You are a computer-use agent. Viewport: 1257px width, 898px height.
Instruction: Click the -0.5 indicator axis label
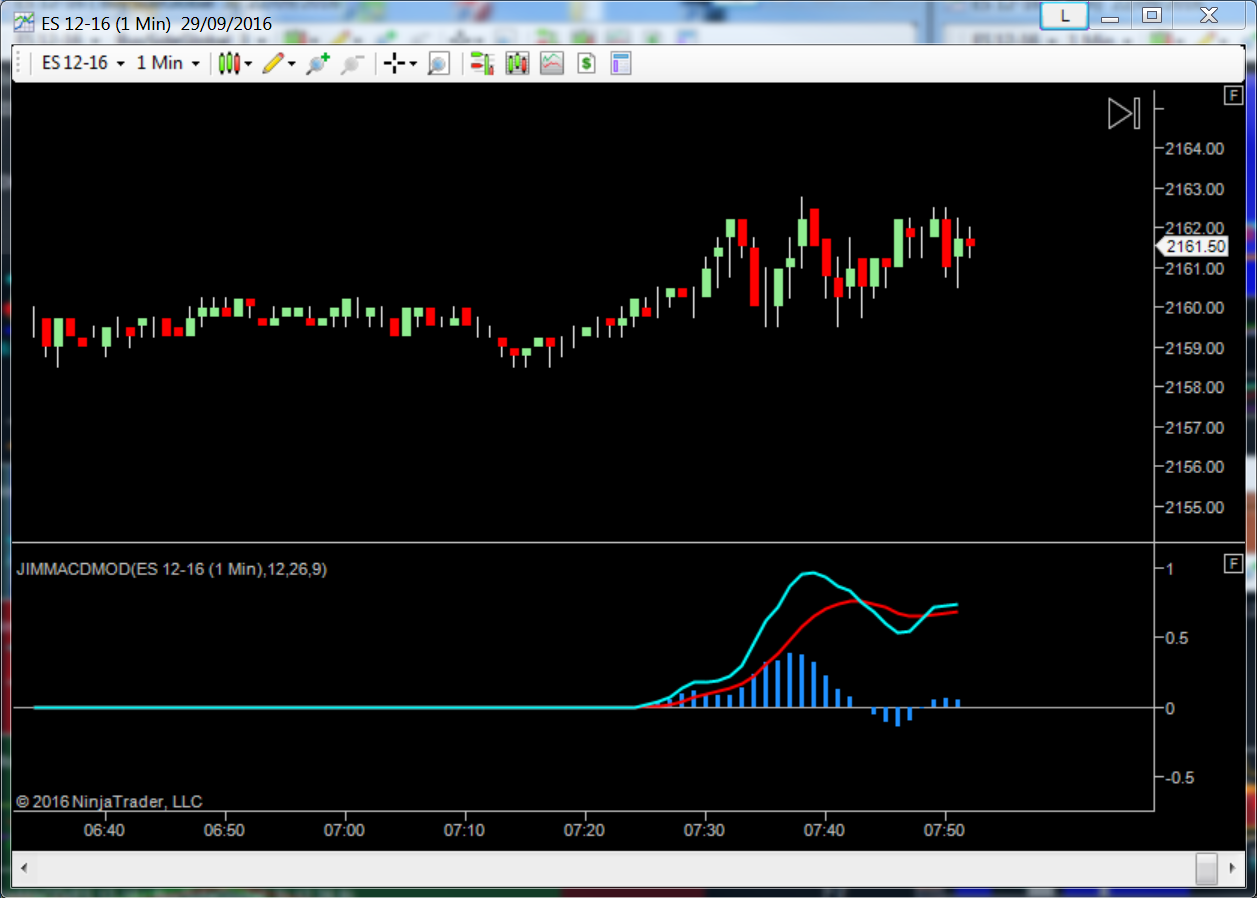click(x=1180, y=777)
